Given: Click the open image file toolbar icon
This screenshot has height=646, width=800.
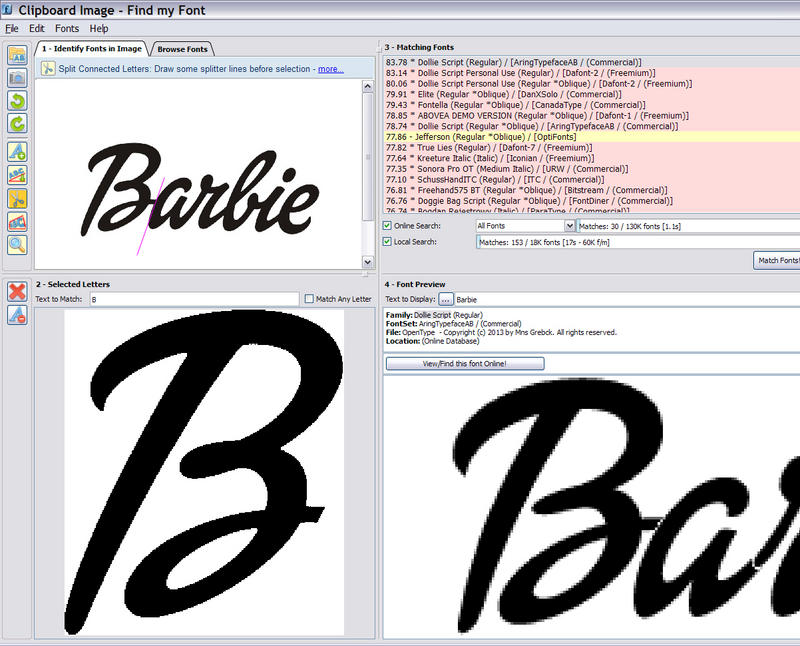Looking at the screenshot, I should [x=17, y=55].
